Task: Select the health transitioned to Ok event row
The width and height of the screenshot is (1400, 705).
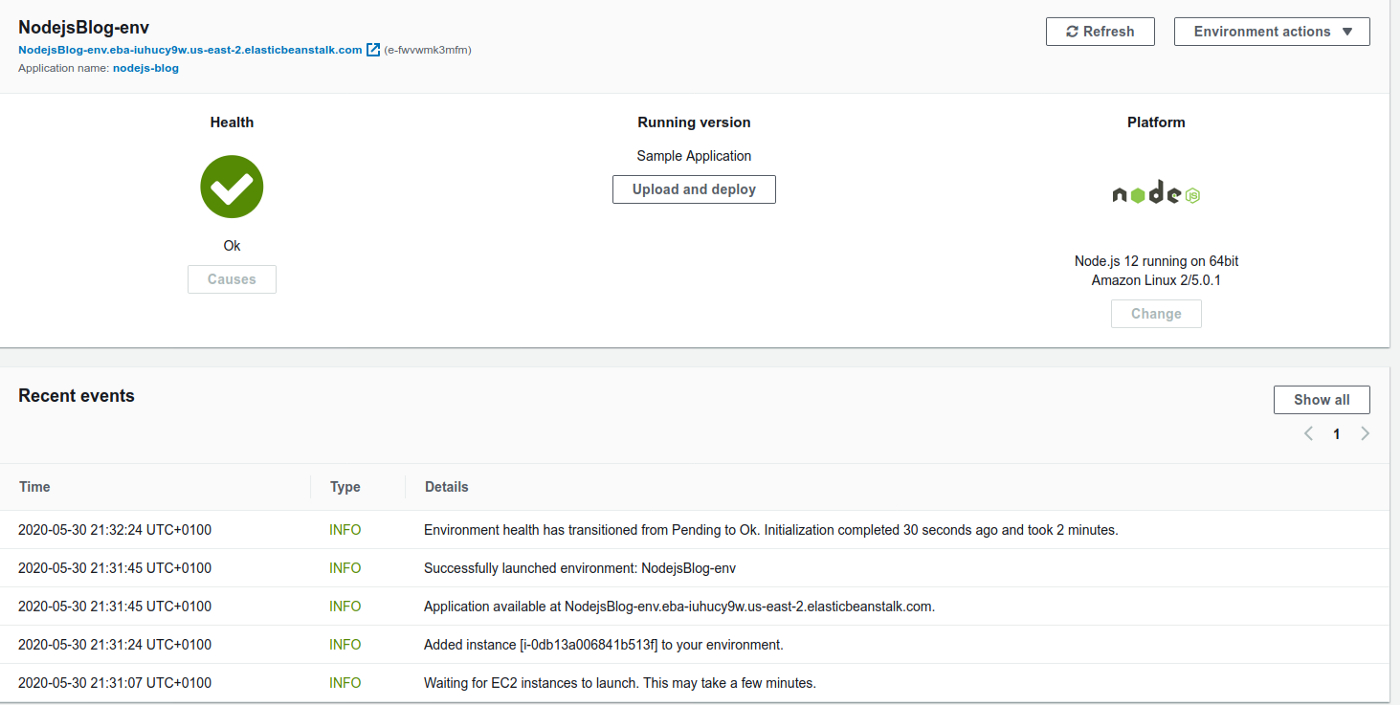Action: pyautogui.click(x=770, y=530)
